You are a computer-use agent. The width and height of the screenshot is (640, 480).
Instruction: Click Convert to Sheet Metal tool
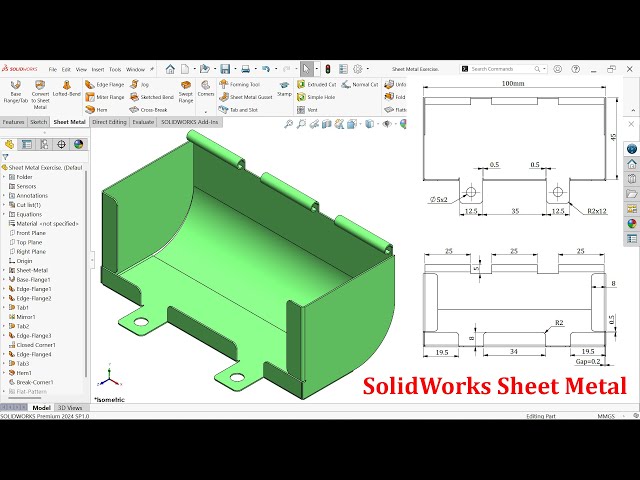pyautogui.click(x=40, y=95)
